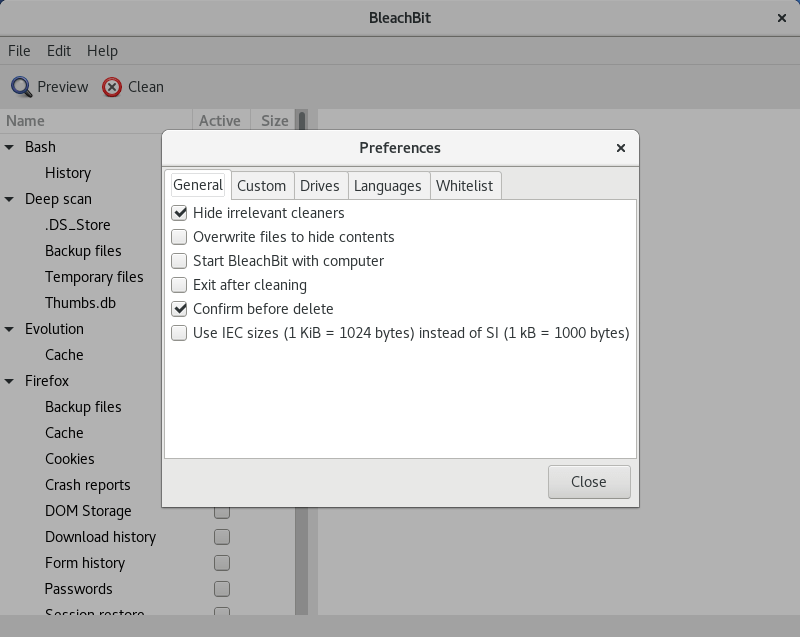Check Exit after cleaning

tap(179, 285)
